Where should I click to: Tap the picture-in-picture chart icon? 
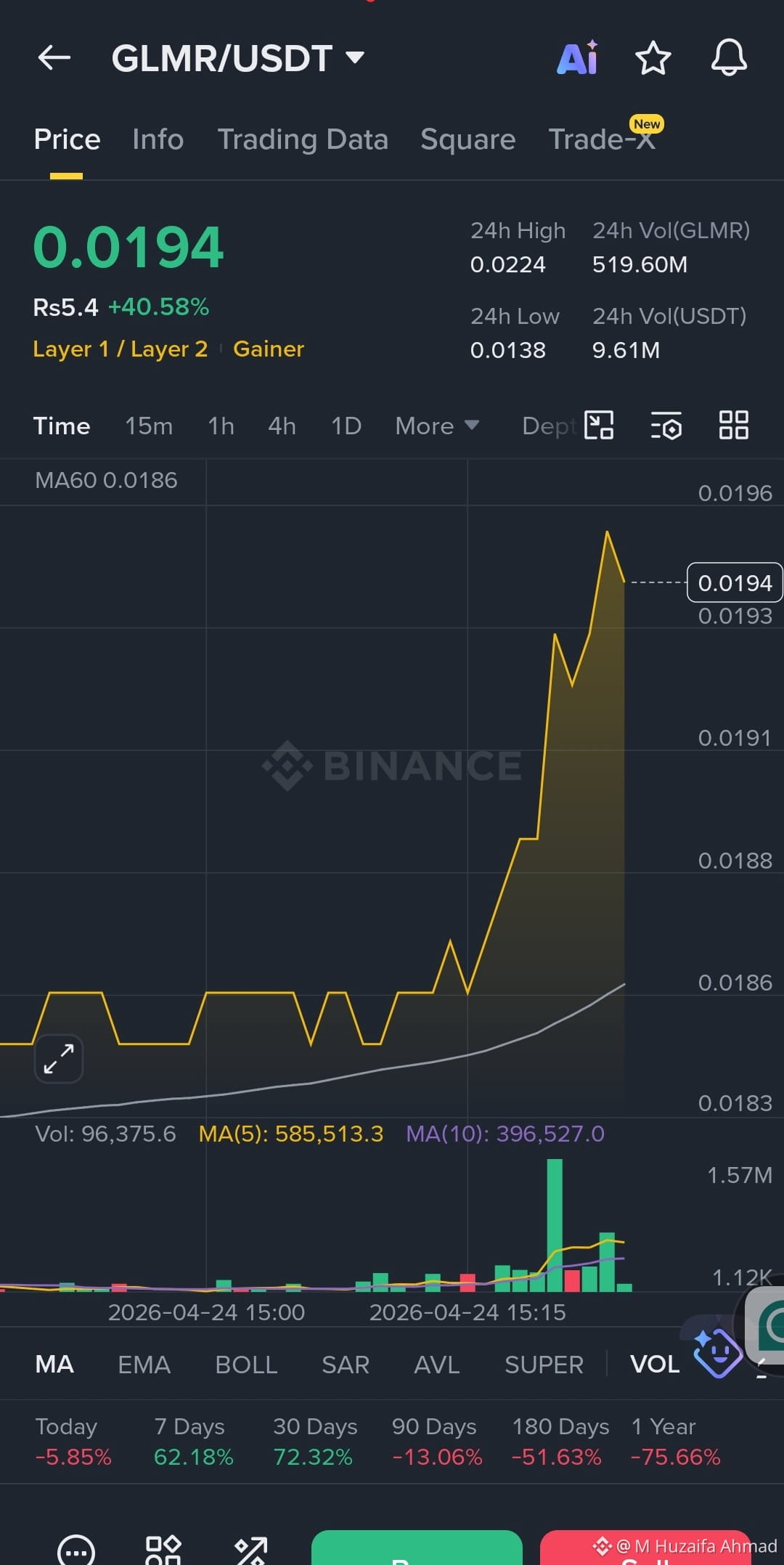pyautogui.click(x=600, y=426)
